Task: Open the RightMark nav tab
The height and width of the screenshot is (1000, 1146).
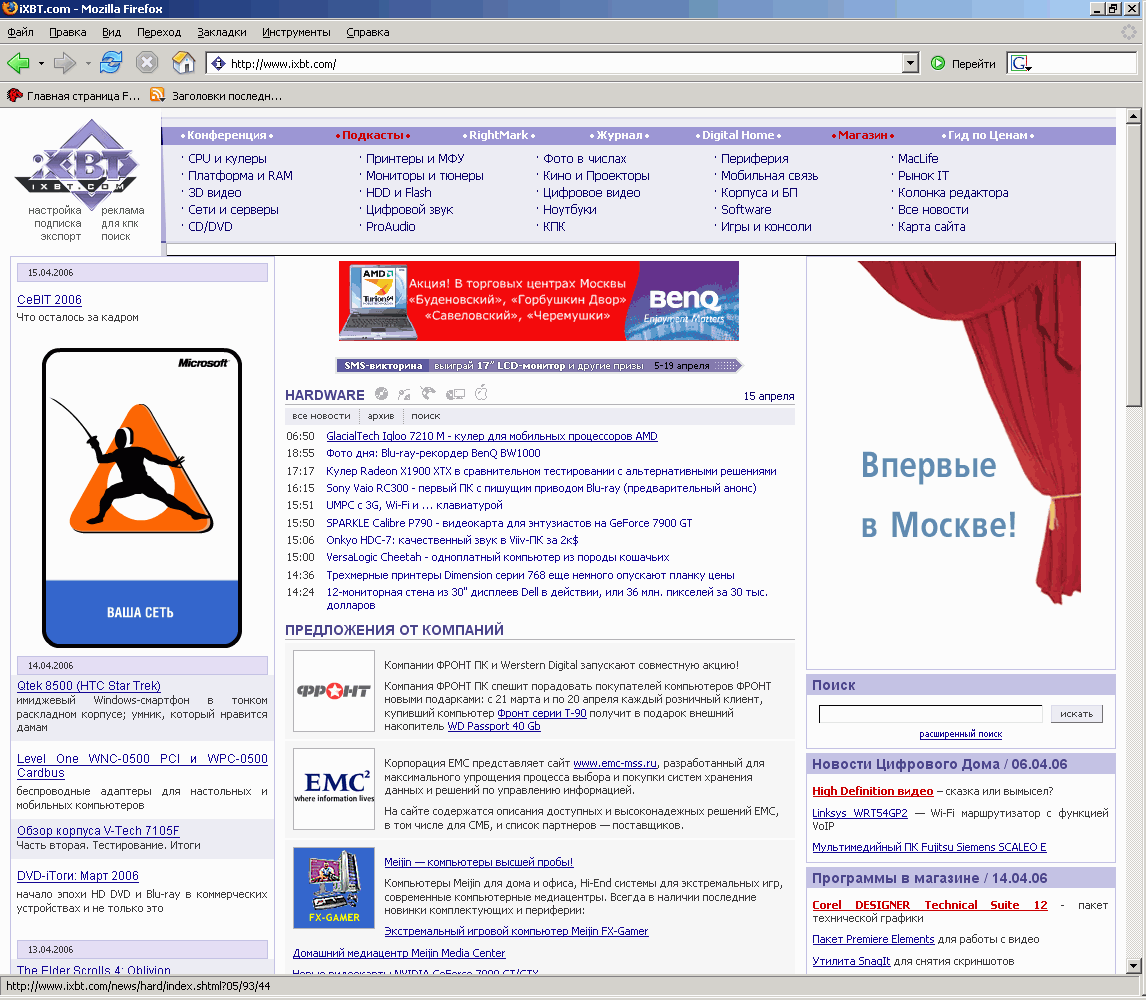Action: (498, 135)
